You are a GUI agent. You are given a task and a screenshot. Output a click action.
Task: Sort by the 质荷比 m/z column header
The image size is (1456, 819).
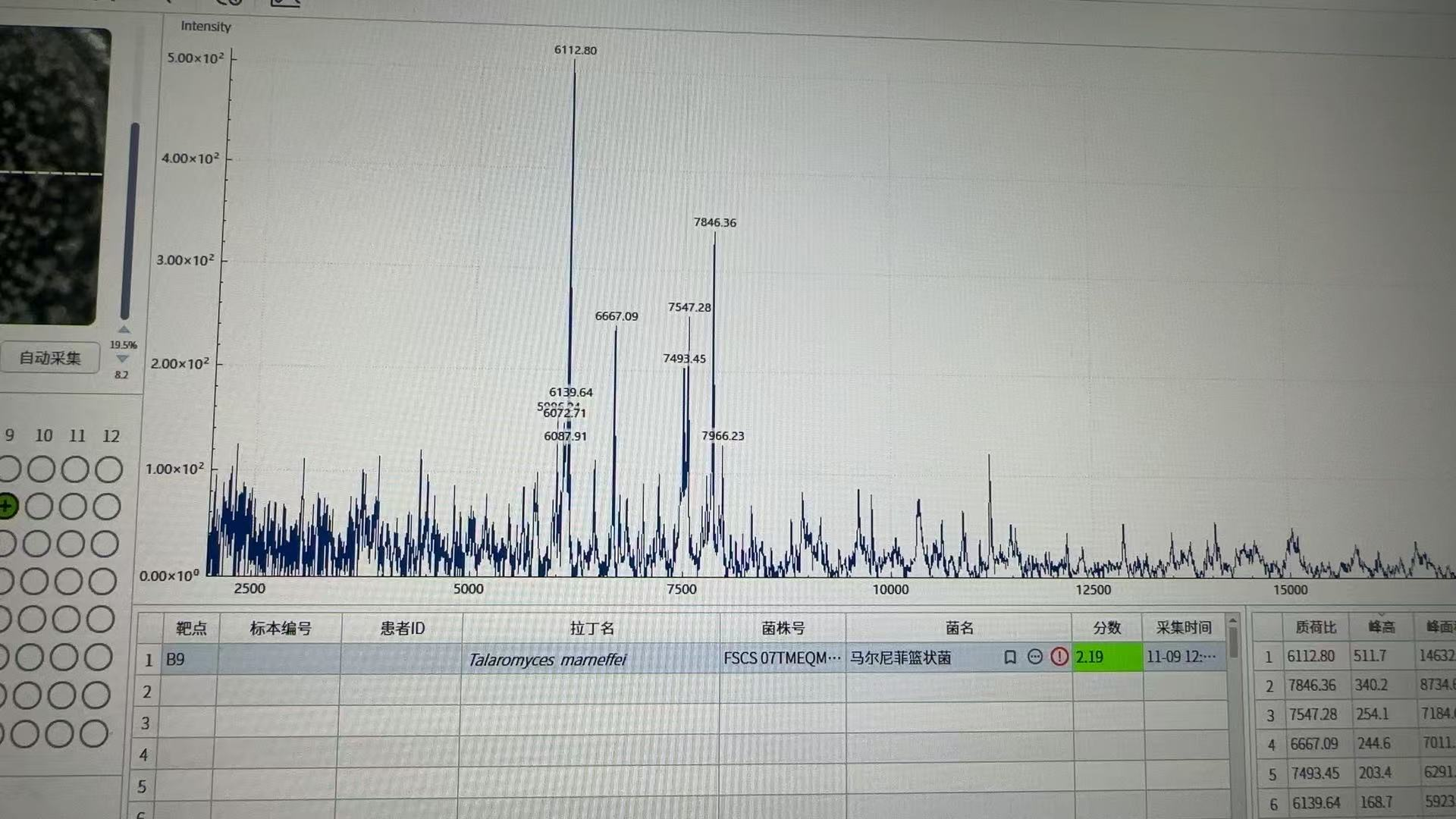[1316, 627]
